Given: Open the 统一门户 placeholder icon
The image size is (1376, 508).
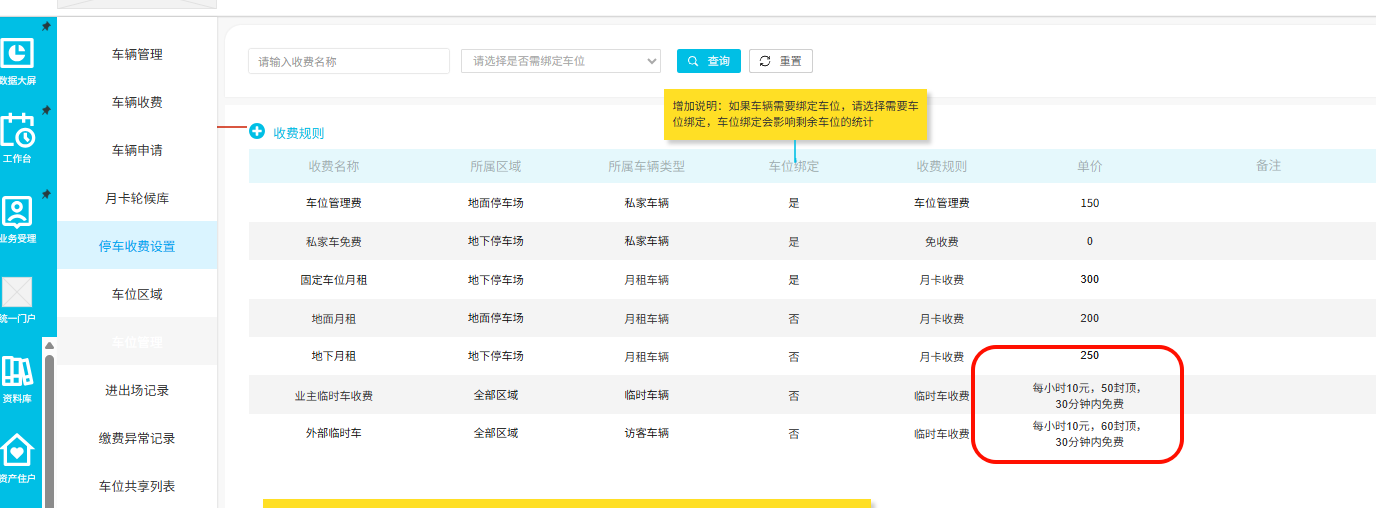Looking at the screenshot, I should pos(17,291).
